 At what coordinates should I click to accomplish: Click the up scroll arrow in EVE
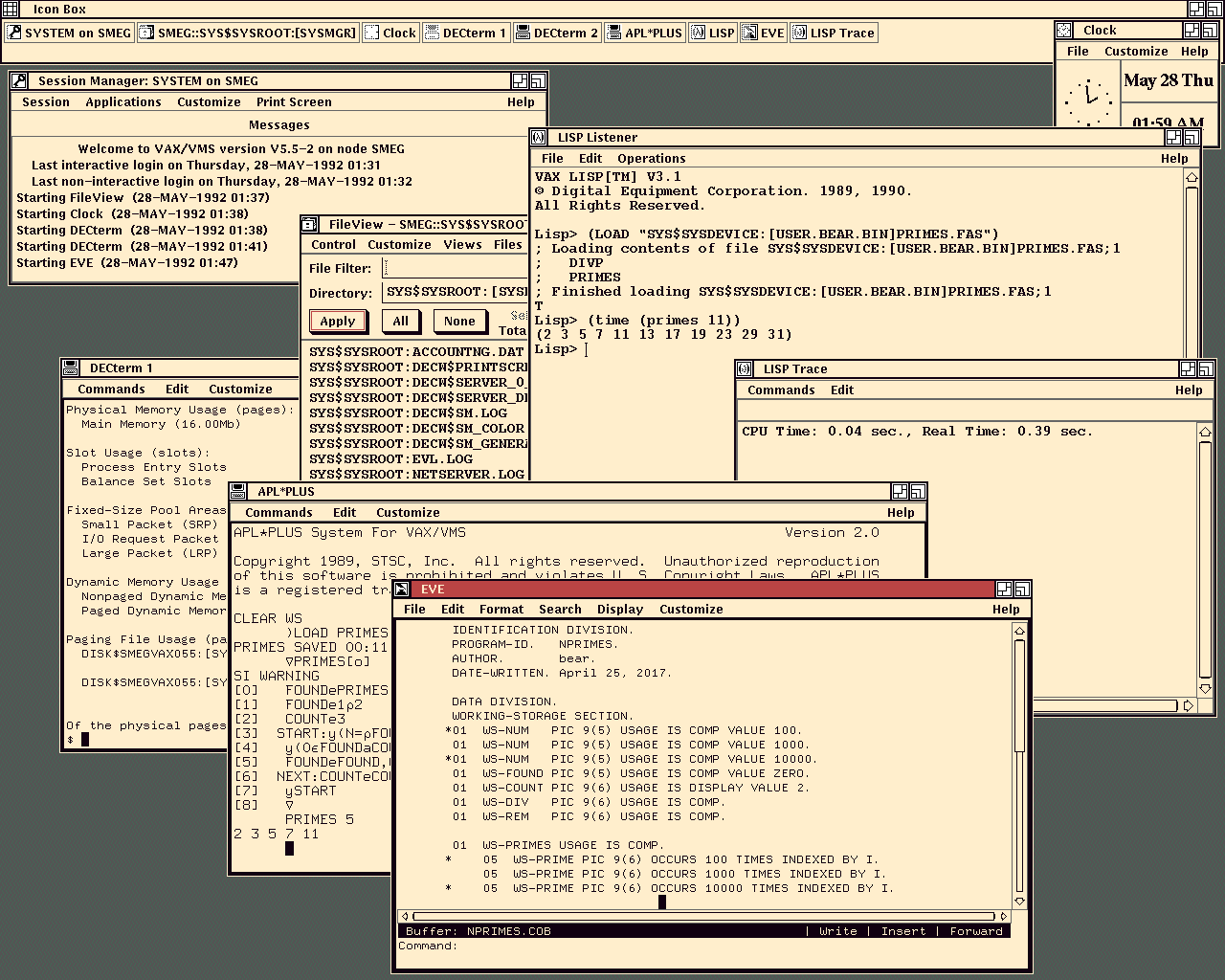pyautogui.click(x=1019, y=632)
